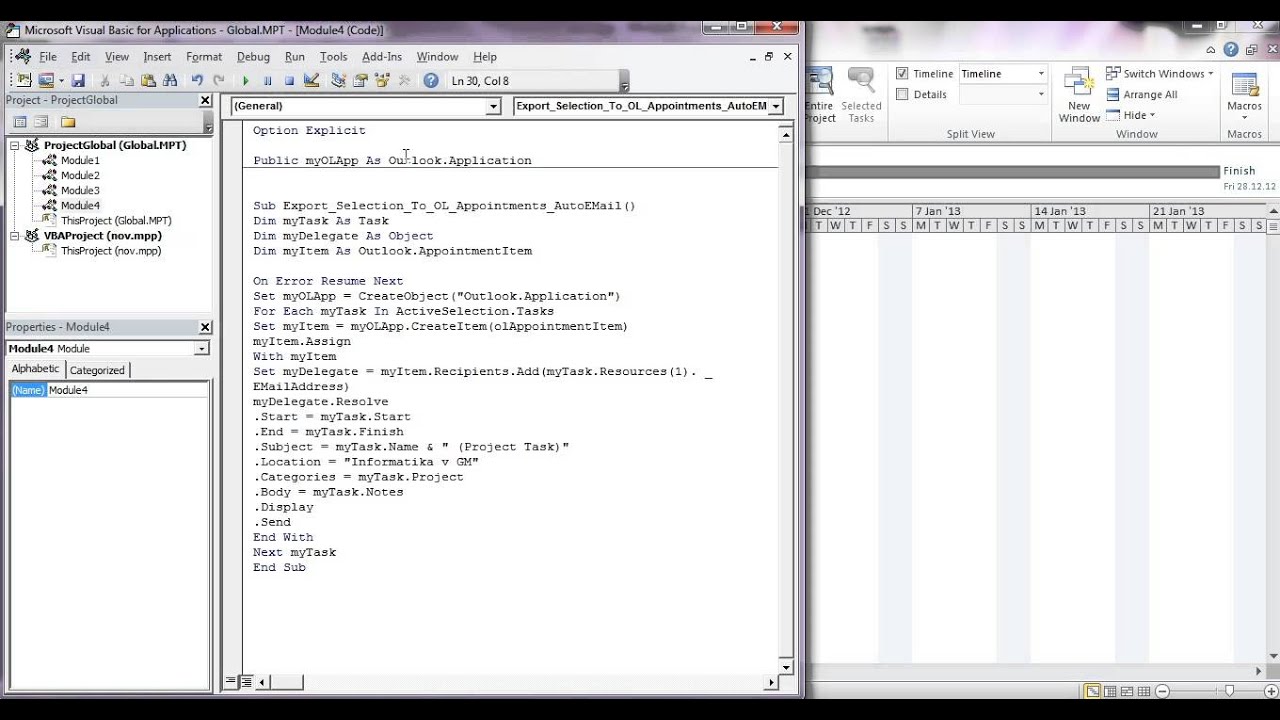Select Module1 in the project tree

point(80,160)
